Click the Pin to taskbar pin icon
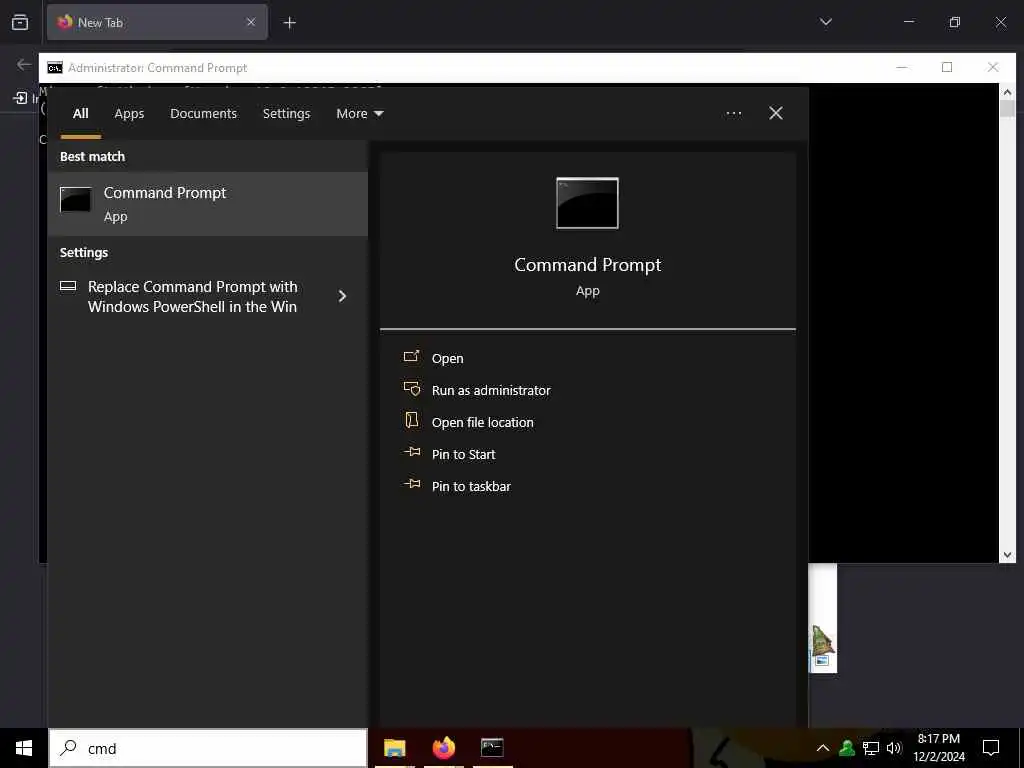The image size is (1024, 768). (x=412, y=484)
